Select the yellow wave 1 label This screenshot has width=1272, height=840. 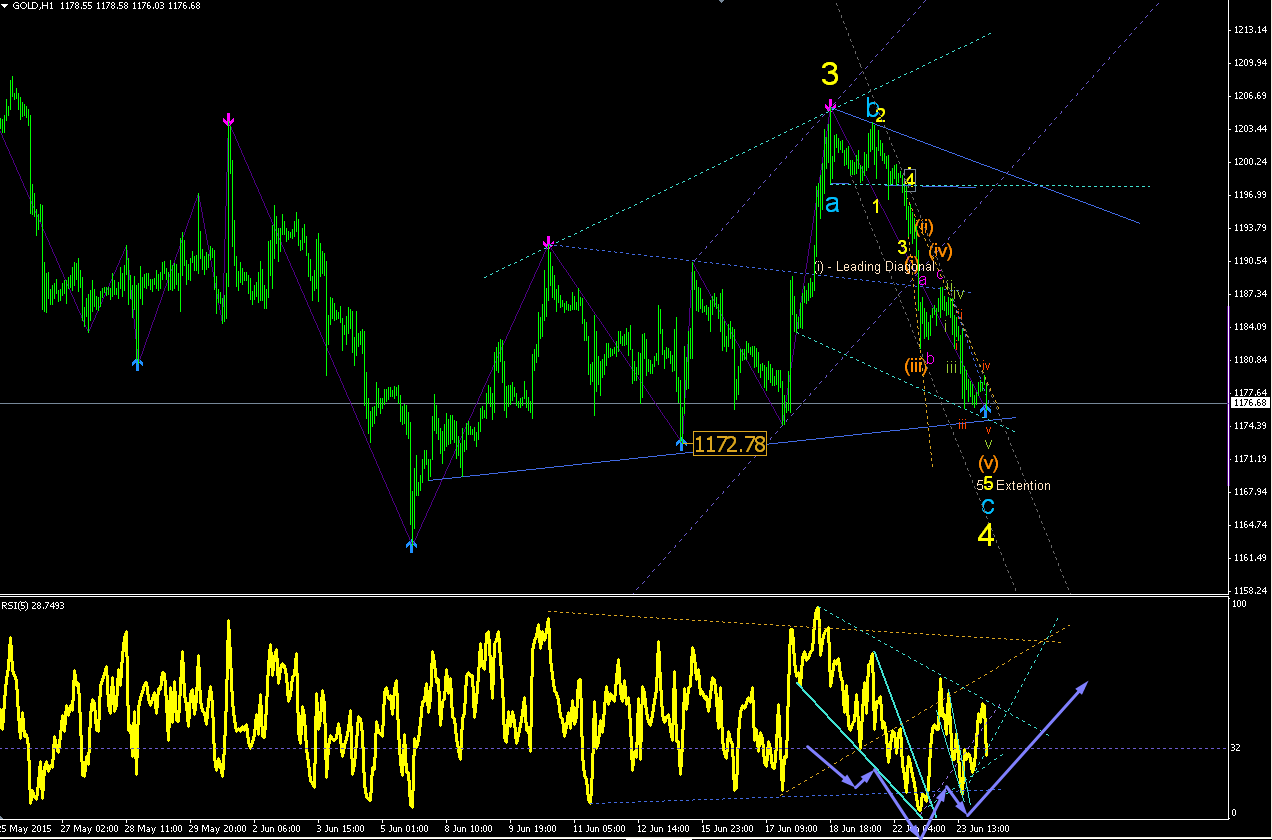876,207
